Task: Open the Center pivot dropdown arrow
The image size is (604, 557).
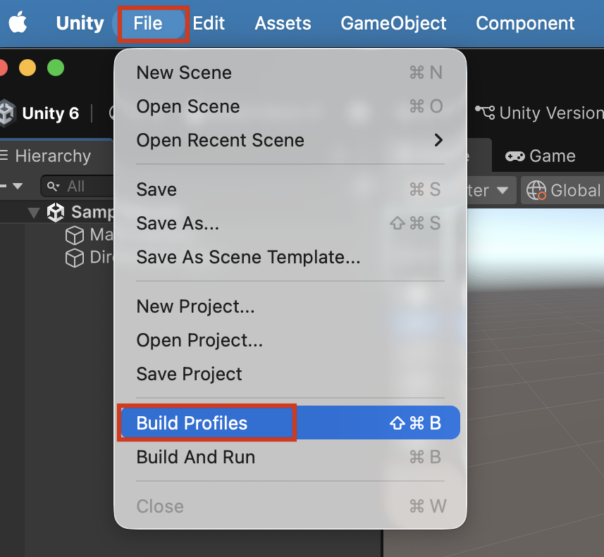Action: coord(501,190)
